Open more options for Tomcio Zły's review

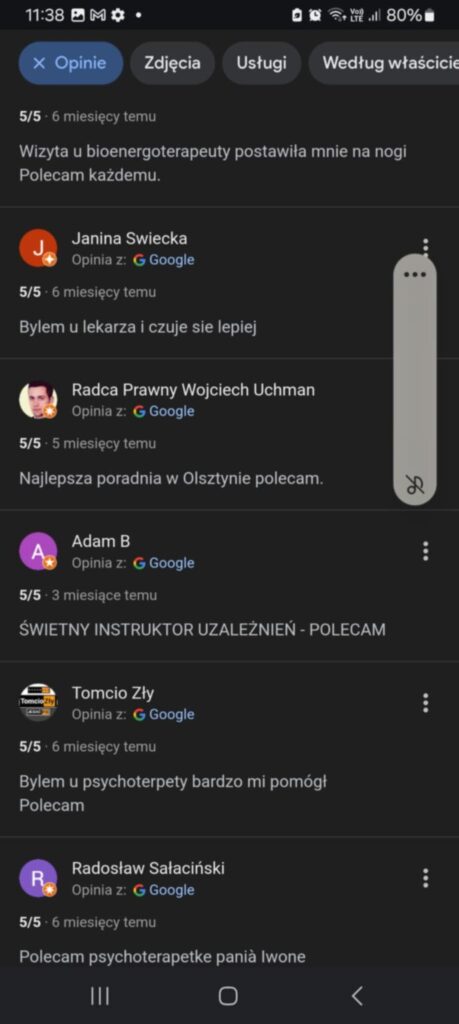(x=426, y=703)
